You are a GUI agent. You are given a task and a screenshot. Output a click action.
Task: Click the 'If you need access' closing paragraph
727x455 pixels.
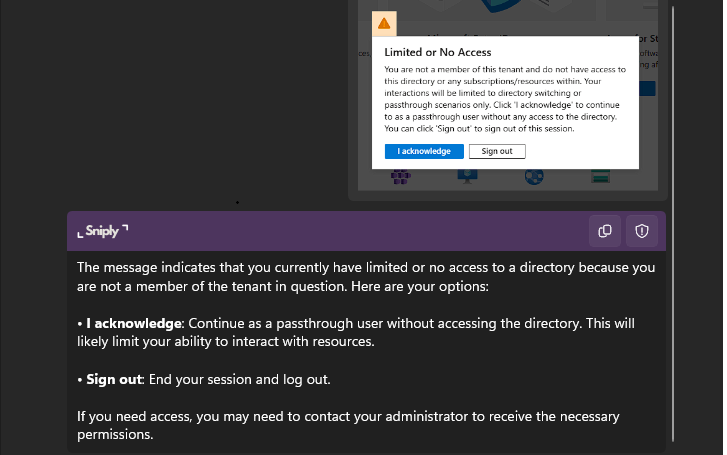click(x=348, y=425)
